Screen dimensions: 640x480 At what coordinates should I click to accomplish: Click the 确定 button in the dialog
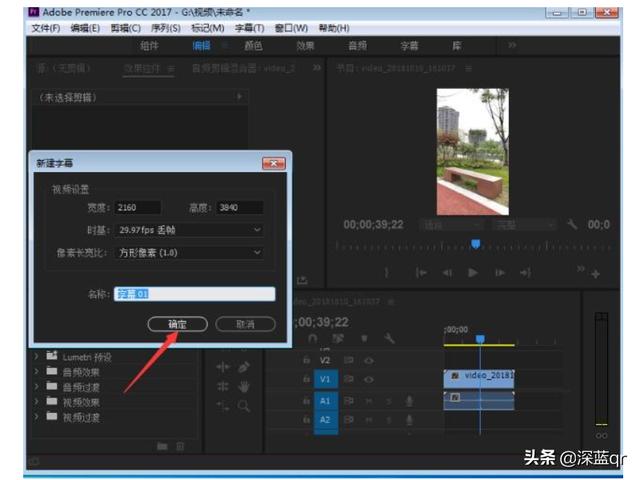(x=177, y=324)
